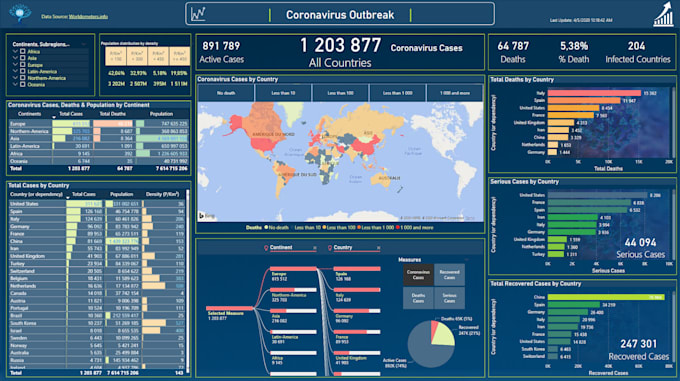The width and height of the screenshot is (680, 381).
Task: Sort continent table by Population column
Action: point(161,114)
